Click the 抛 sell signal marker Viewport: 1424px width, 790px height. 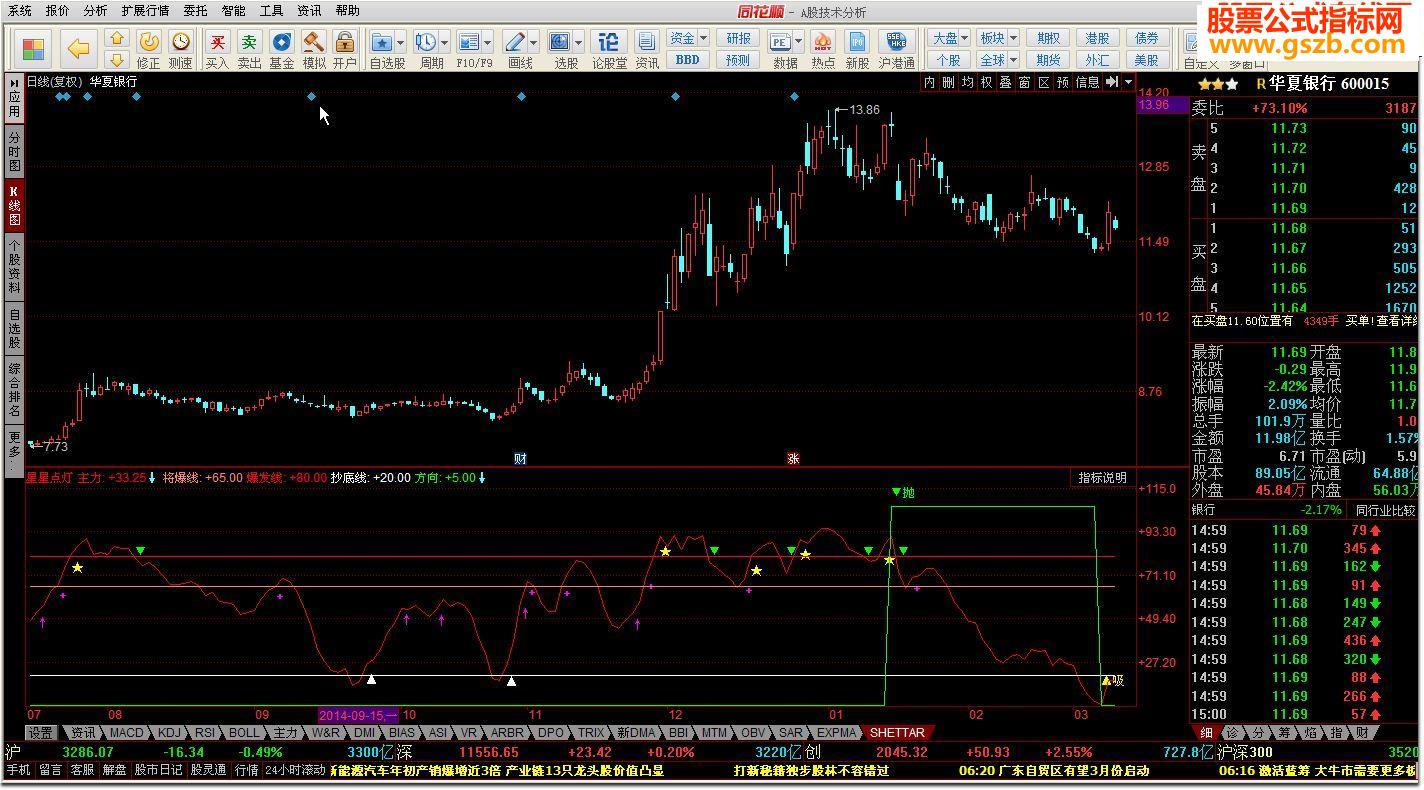(902, 492)
